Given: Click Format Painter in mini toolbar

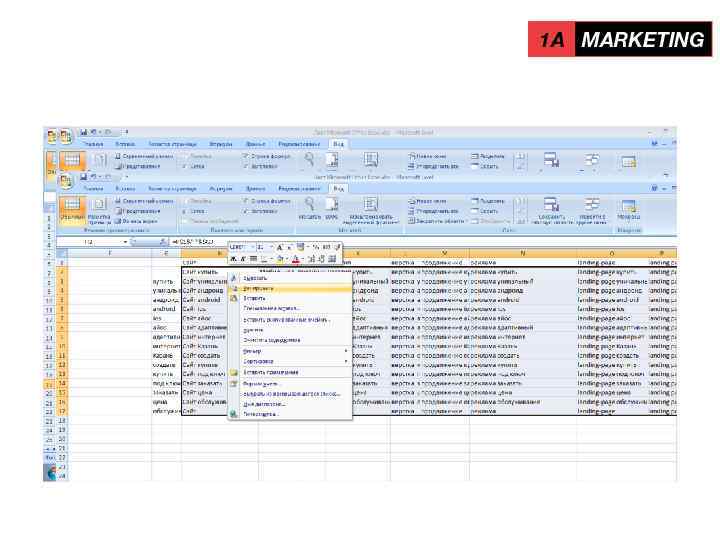Looking at the screenshot, I should 337,248.
